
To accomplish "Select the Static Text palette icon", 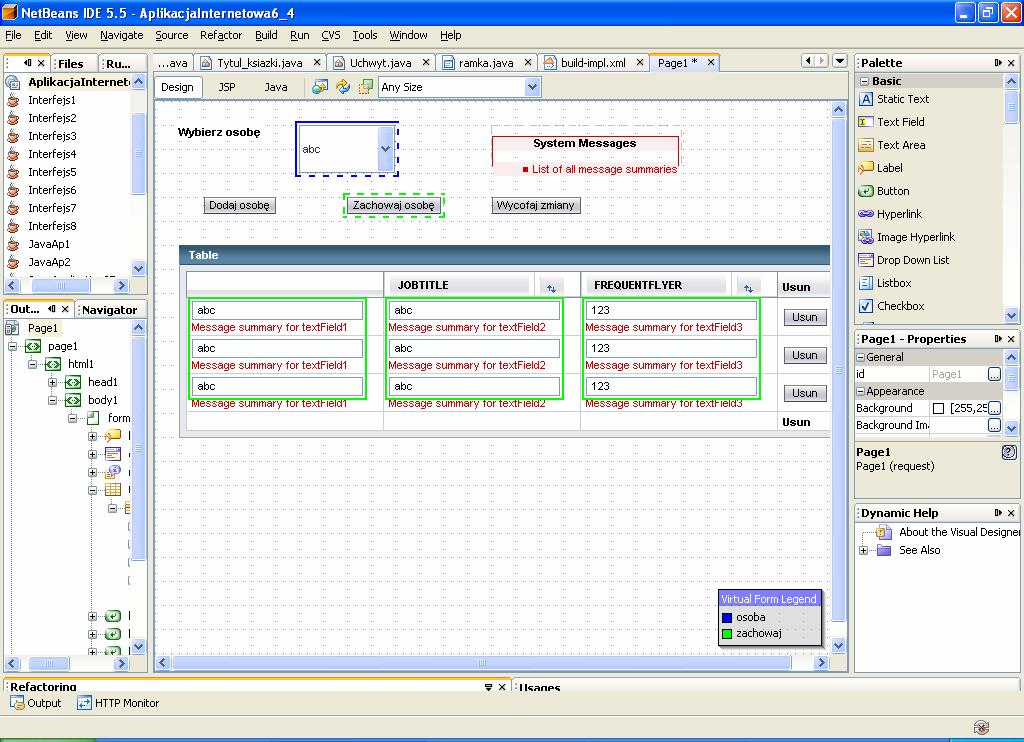I will tap(865, 99).
